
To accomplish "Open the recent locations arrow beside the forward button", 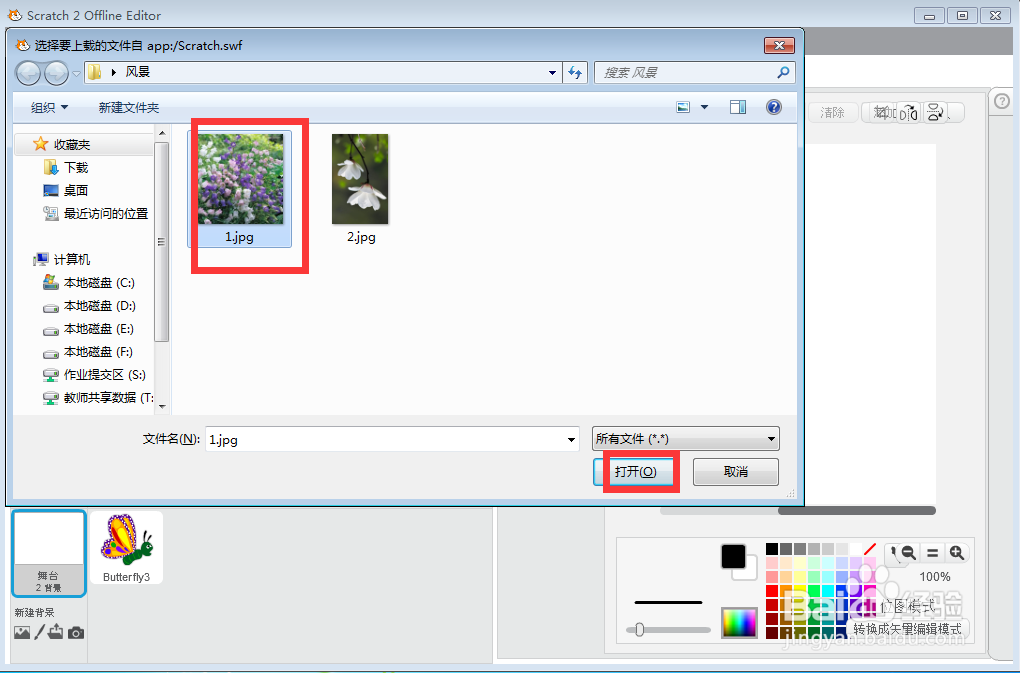I will point(76,73).
